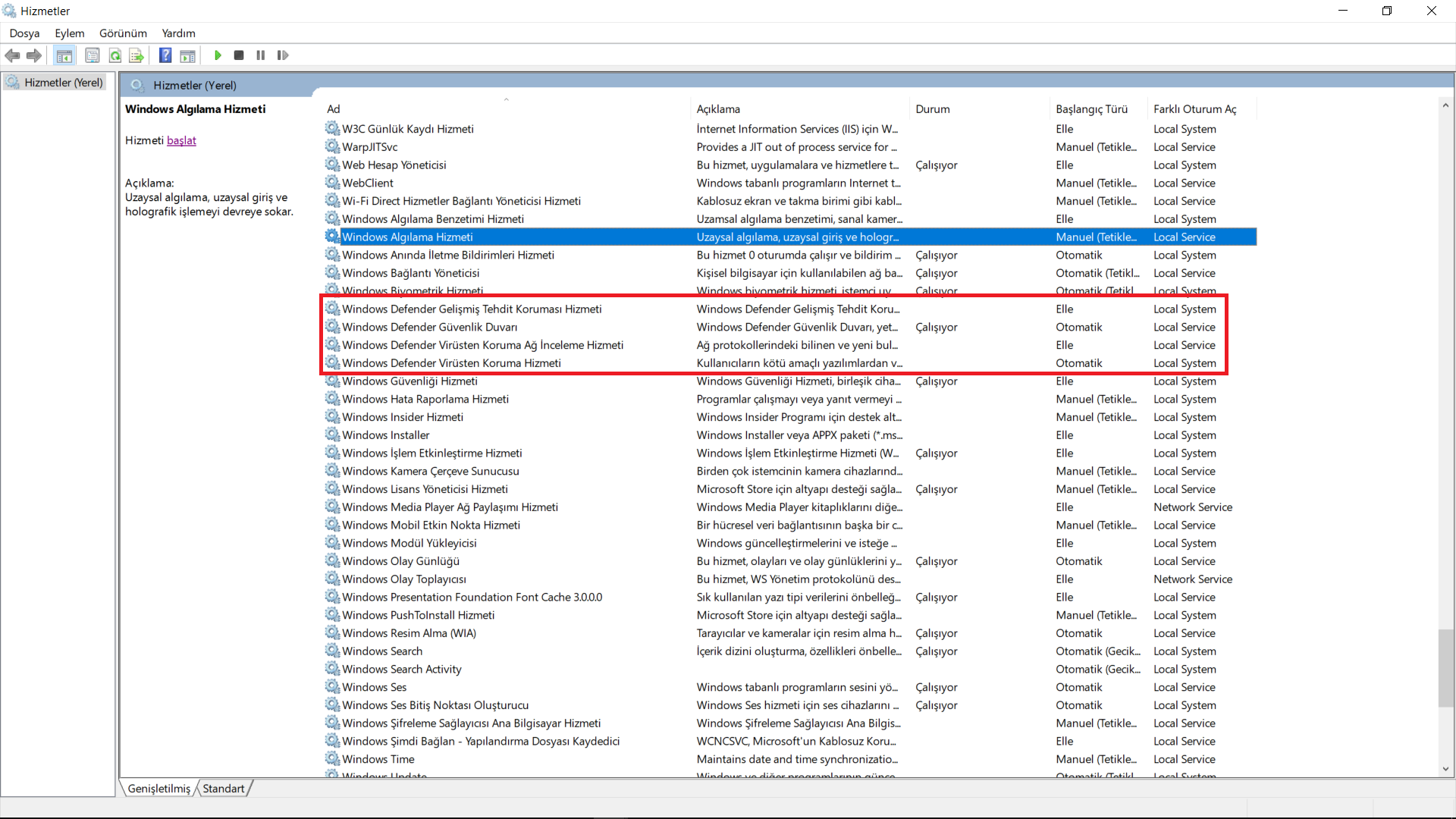Select Windows Lisans Yöneticisi Hizmeti row
This screenshot has height=819, width=1456.
point(789,489)
